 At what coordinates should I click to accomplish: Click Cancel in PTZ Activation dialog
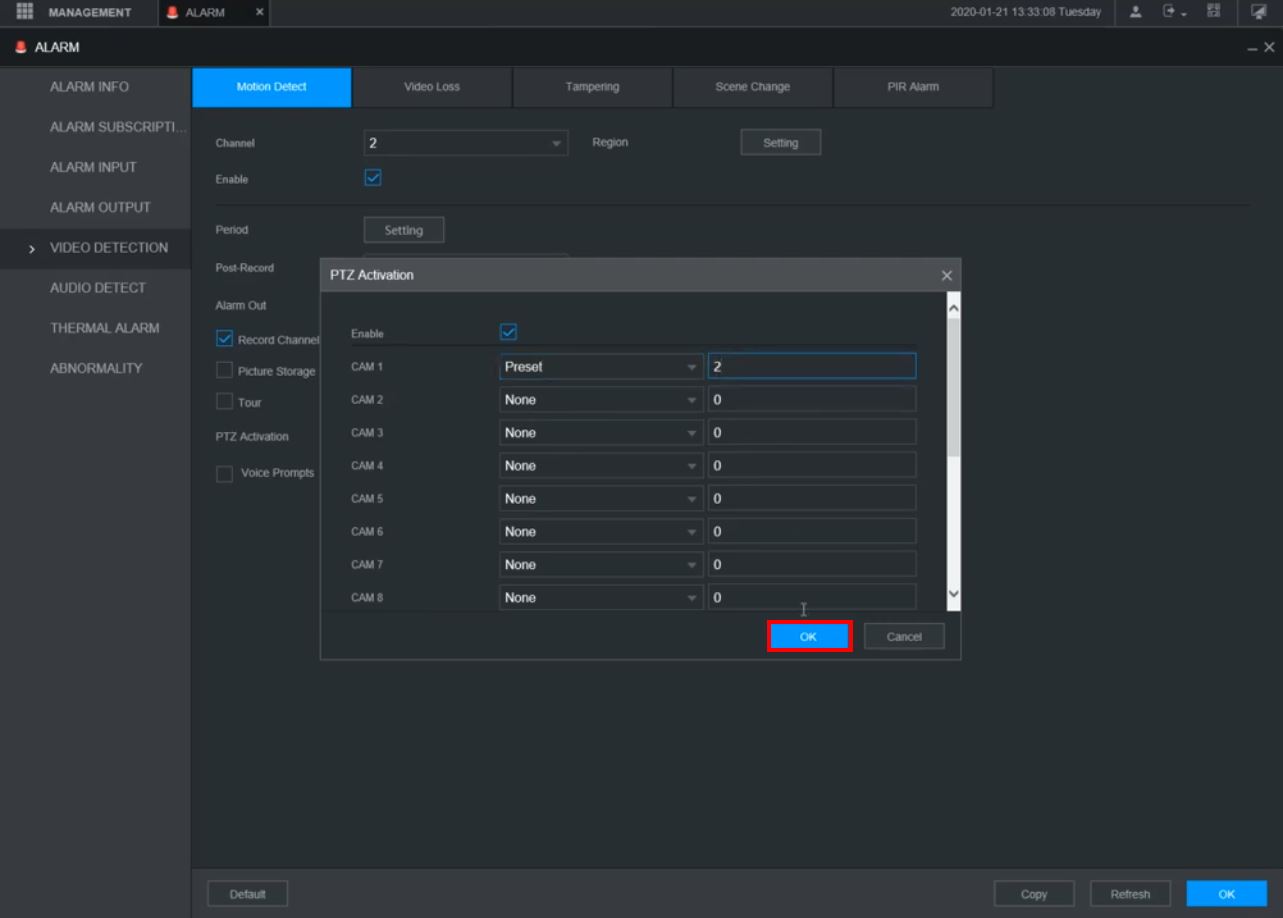[903, 637]
